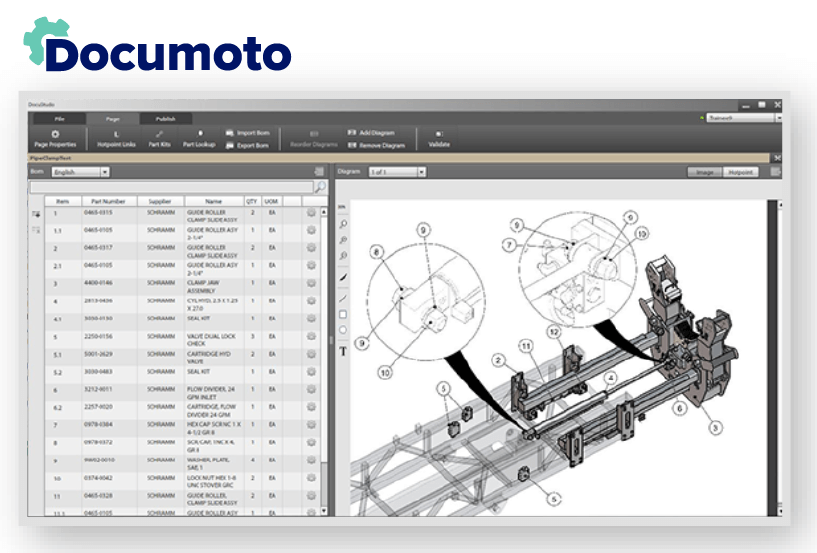Select the rectangle drawing tool
817x553 pixels.
[x=343, y=314]
